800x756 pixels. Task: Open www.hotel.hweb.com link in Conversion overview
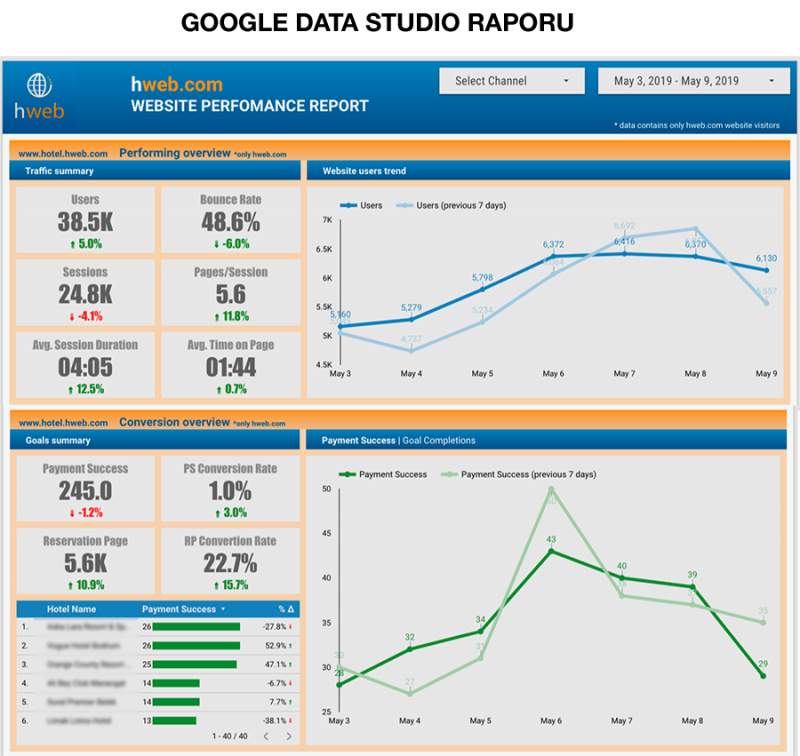pyautogui.click(x=63, y=423)
